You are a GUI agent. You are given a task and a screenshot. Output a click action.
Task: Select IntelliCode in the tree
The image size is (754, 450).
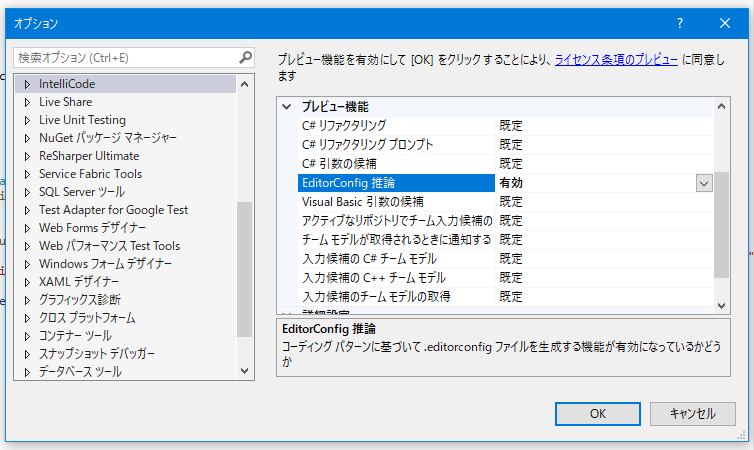pos(67,84)
